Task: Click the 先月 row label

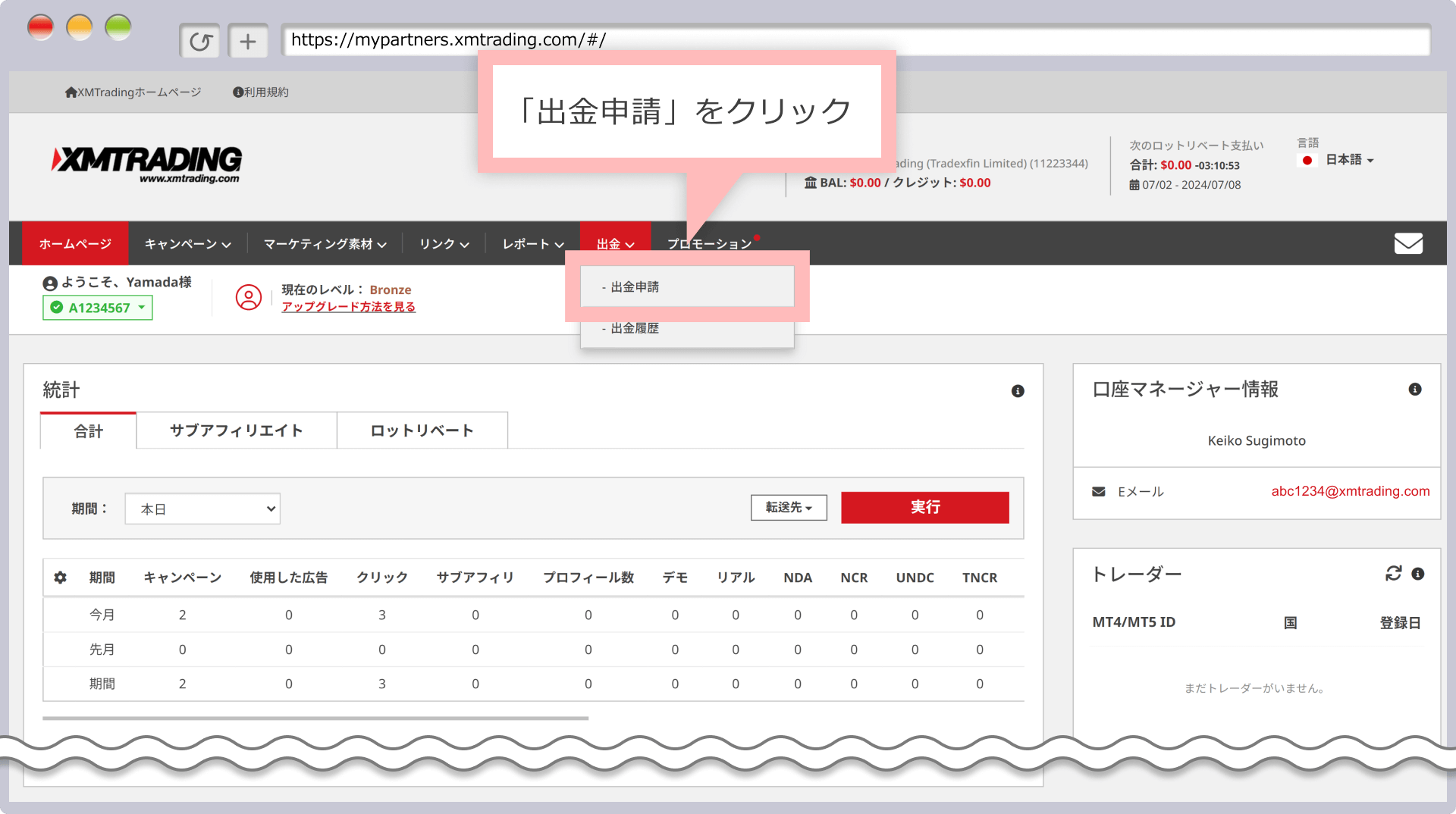Action: tap(102, 650)
